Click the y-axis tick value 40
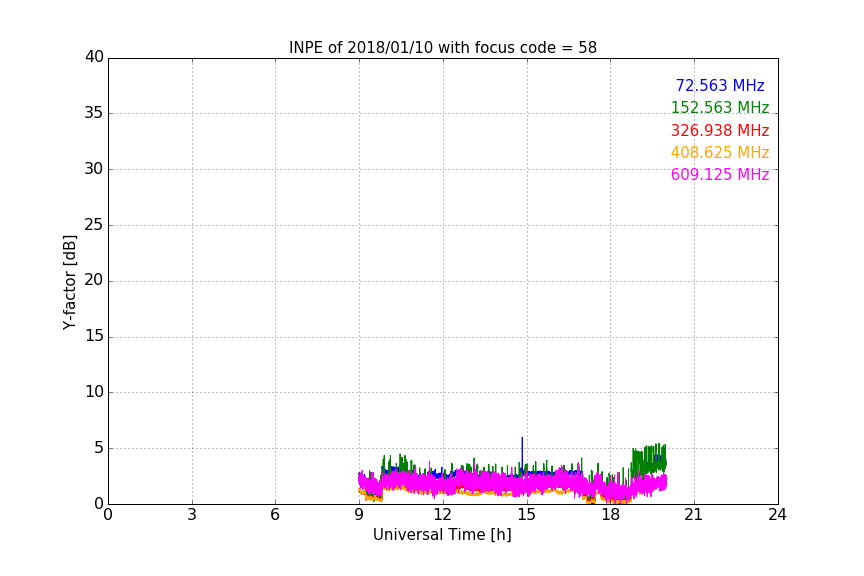This screenshot has width=864, height=576. point(94,57)
